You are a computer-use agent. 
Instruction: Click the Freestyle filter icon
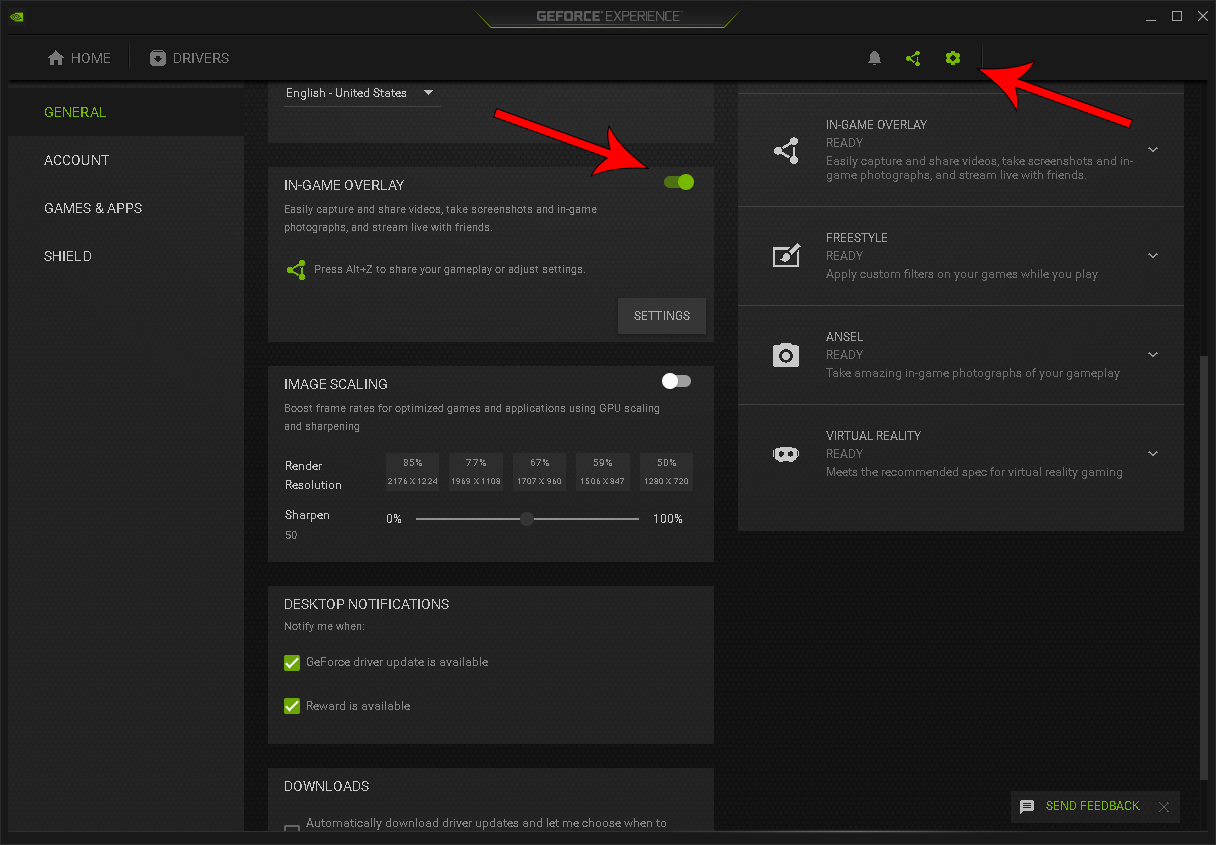(x=787, y=255)
